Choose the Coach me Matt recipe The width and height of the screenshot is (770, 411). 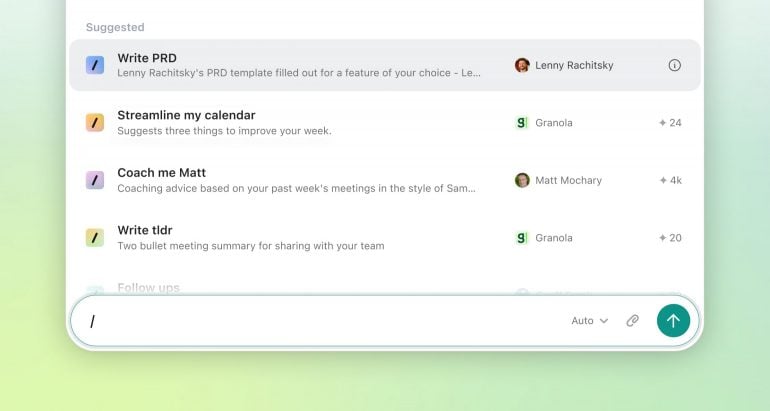pyautogui.click(x=298, y=180)
